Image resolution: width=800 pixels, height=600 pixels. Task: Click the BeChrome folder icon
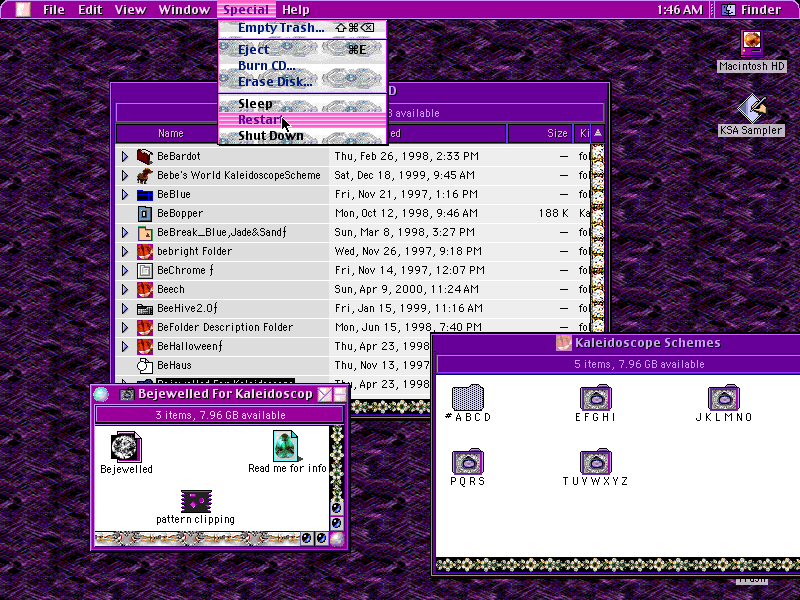coord(145,270)
